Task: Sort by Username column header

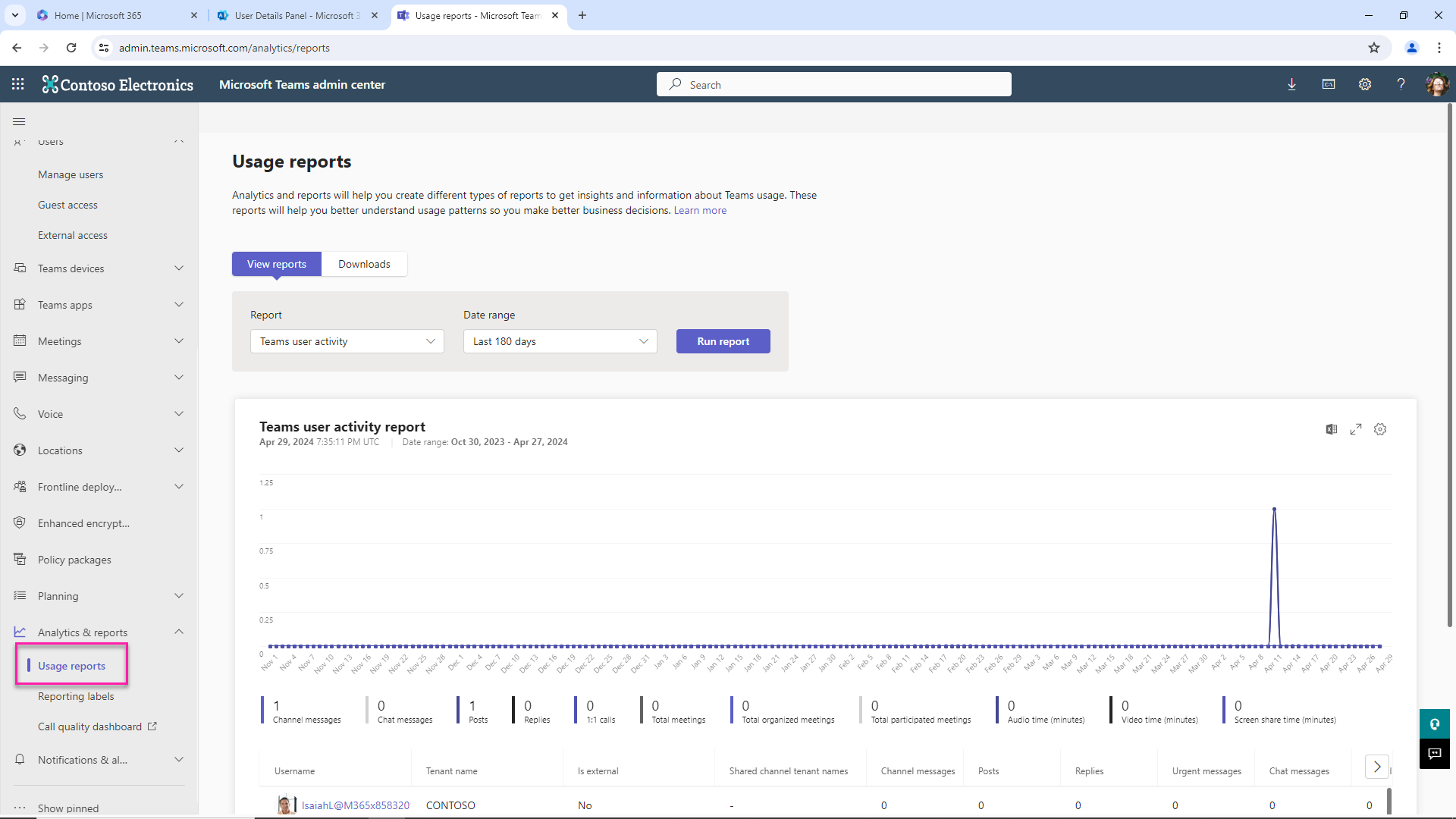Action: tap(294, 770)
